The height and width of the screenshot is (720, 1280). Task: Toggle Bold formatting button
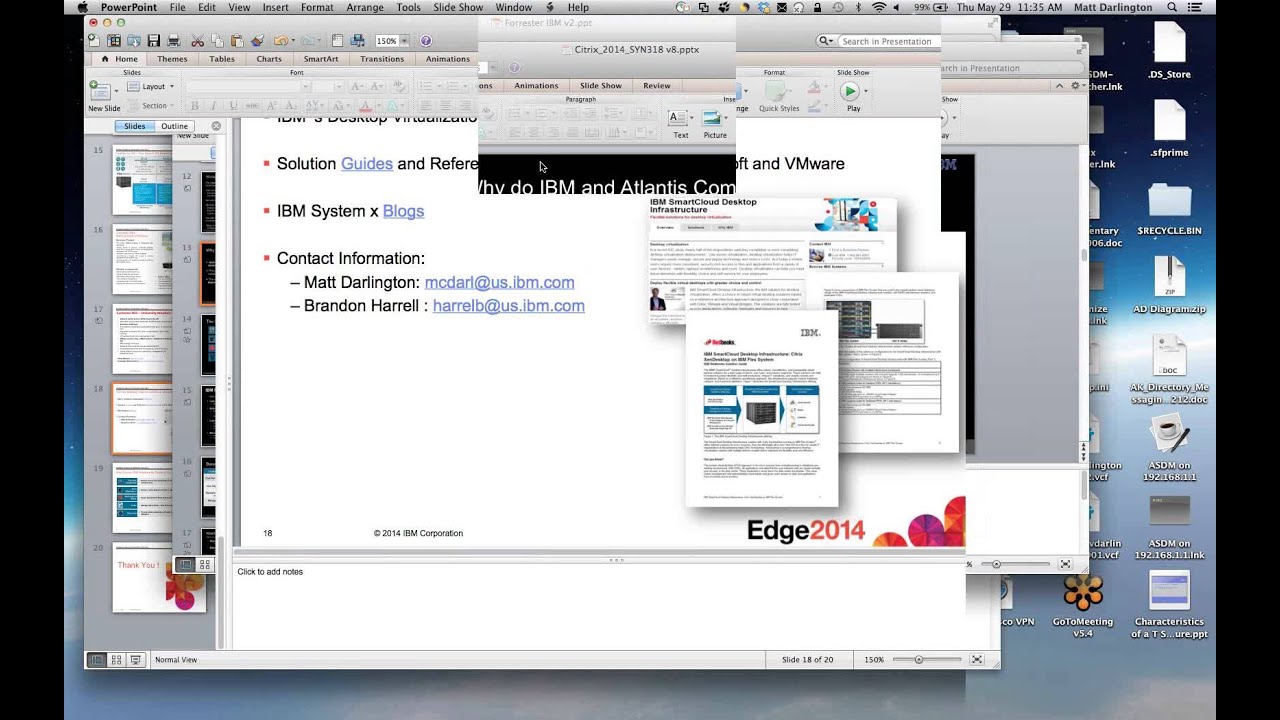[195, 106]
